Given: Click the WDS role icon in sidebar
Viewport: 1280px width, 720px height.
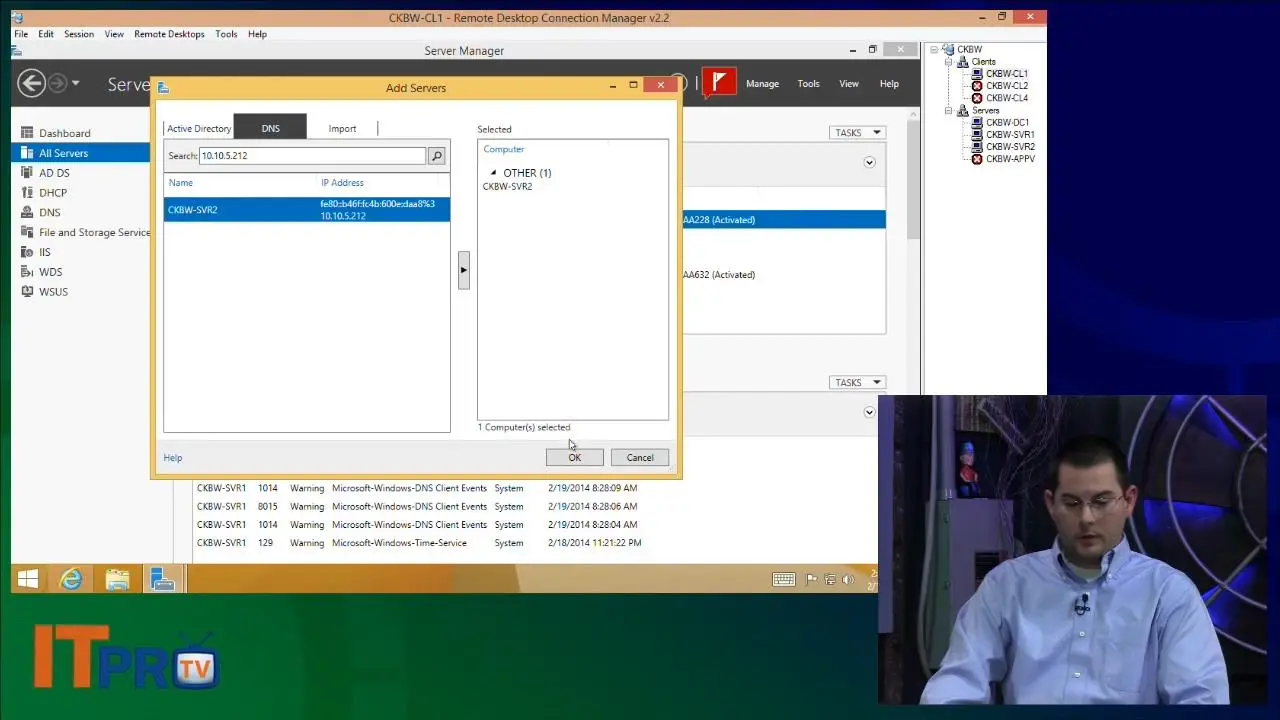Looking at the screenshot, I should [x=27, y=272].
